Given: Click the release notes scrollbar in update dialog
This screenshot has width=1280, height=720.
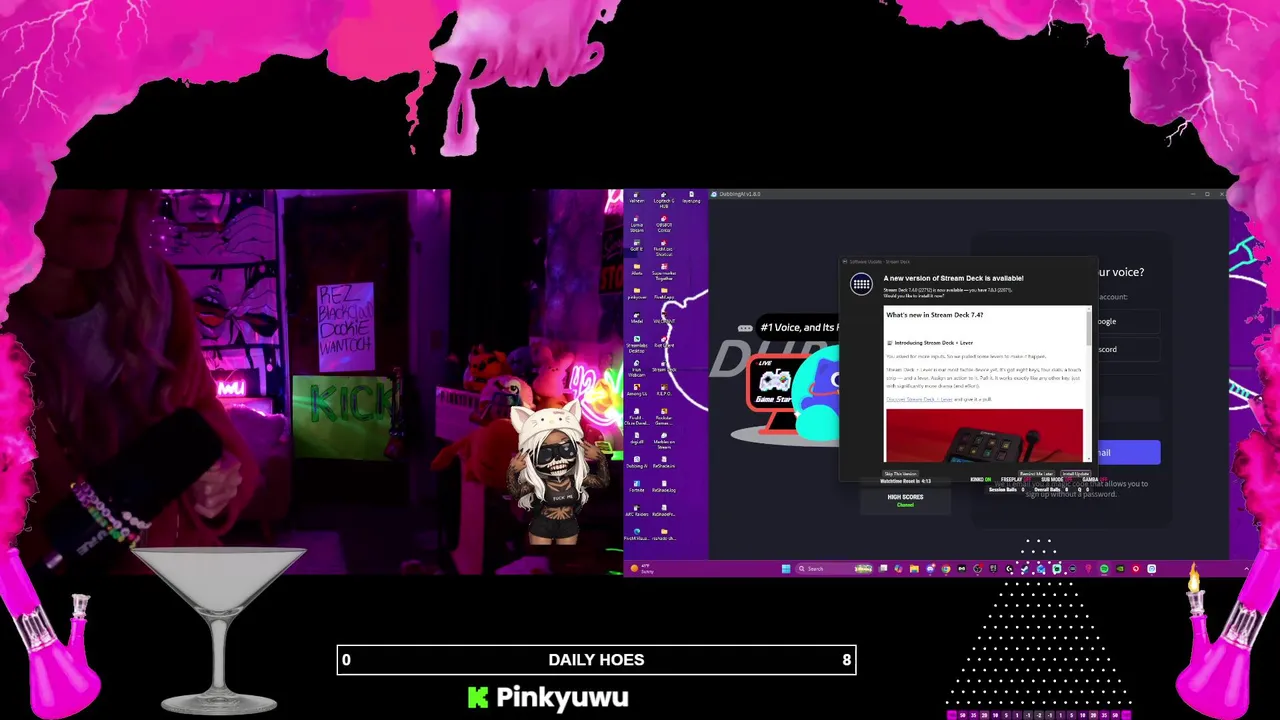Looking at the screenshot, I should coord(1090,384).
